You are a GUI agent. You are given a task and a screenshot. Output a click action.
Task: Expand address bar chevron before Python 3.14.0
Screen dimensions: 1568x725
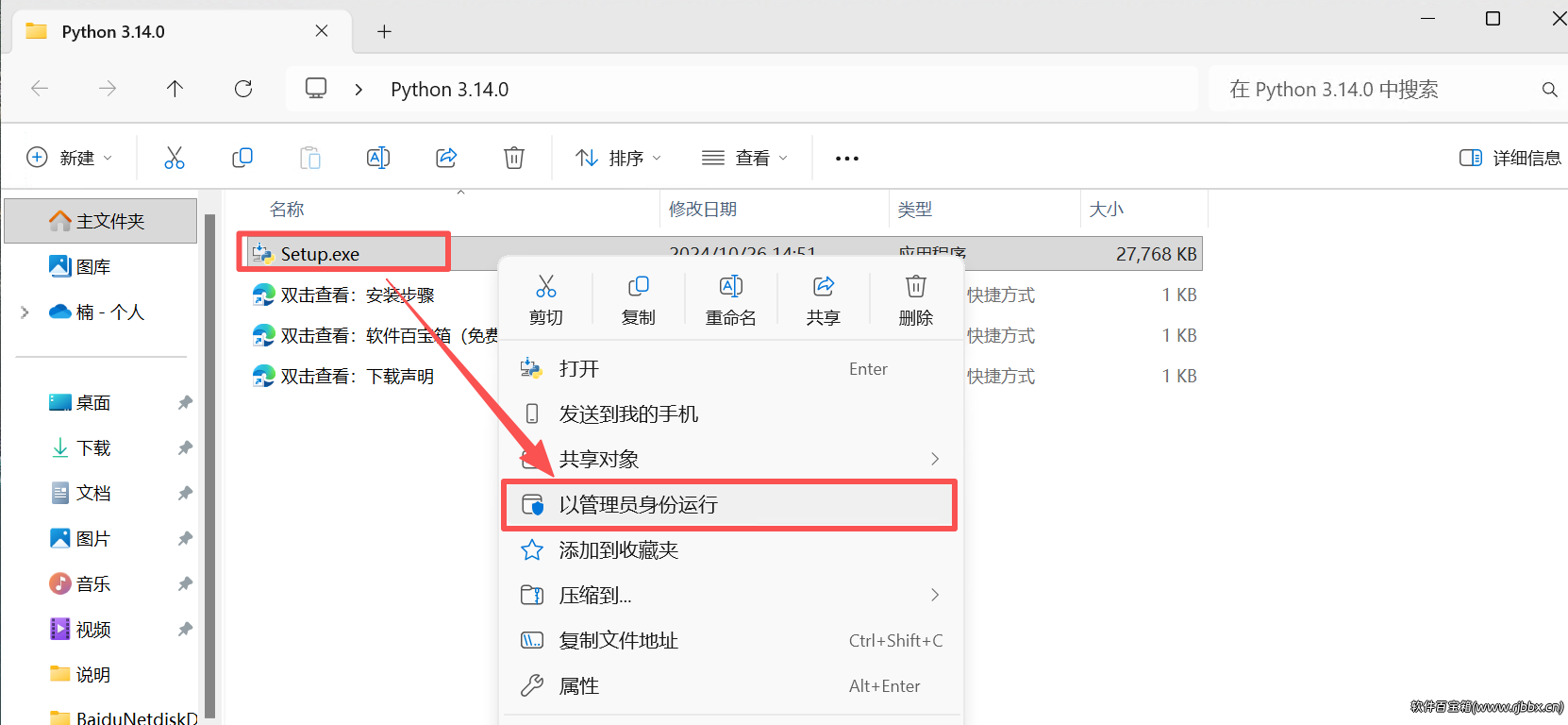click(x=359, y=89)
